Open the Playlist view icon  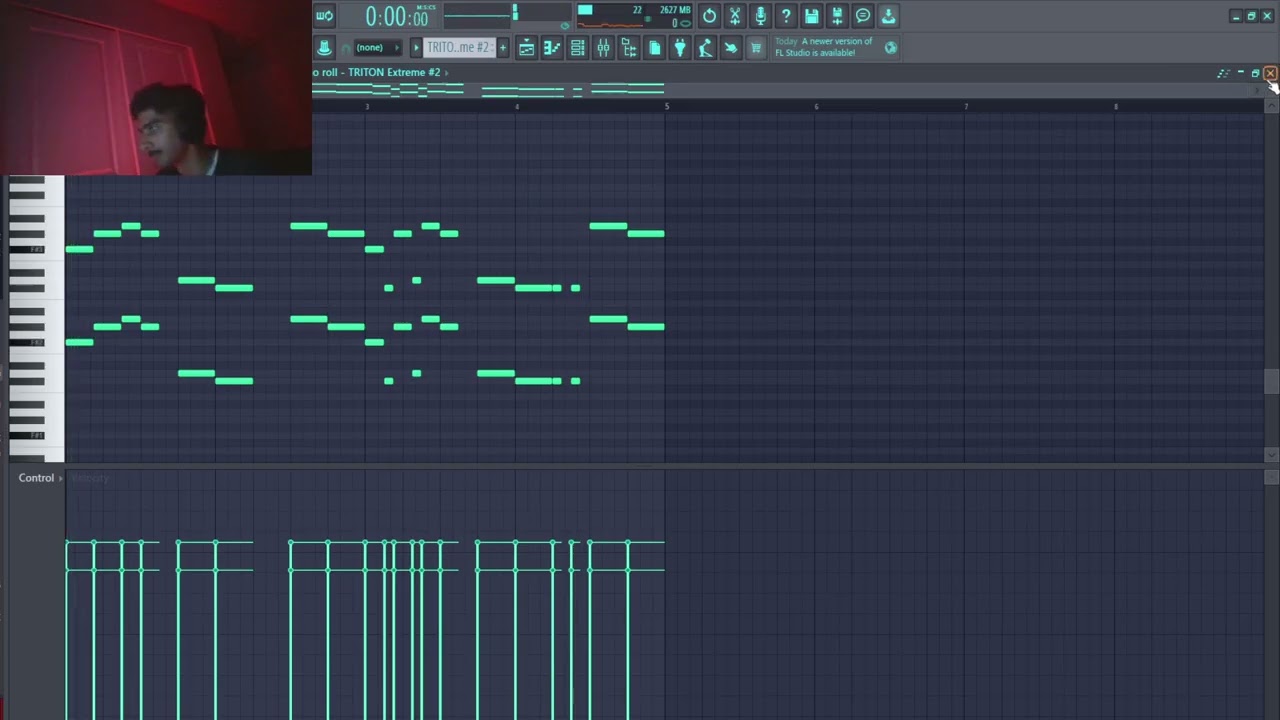(526, 48)
